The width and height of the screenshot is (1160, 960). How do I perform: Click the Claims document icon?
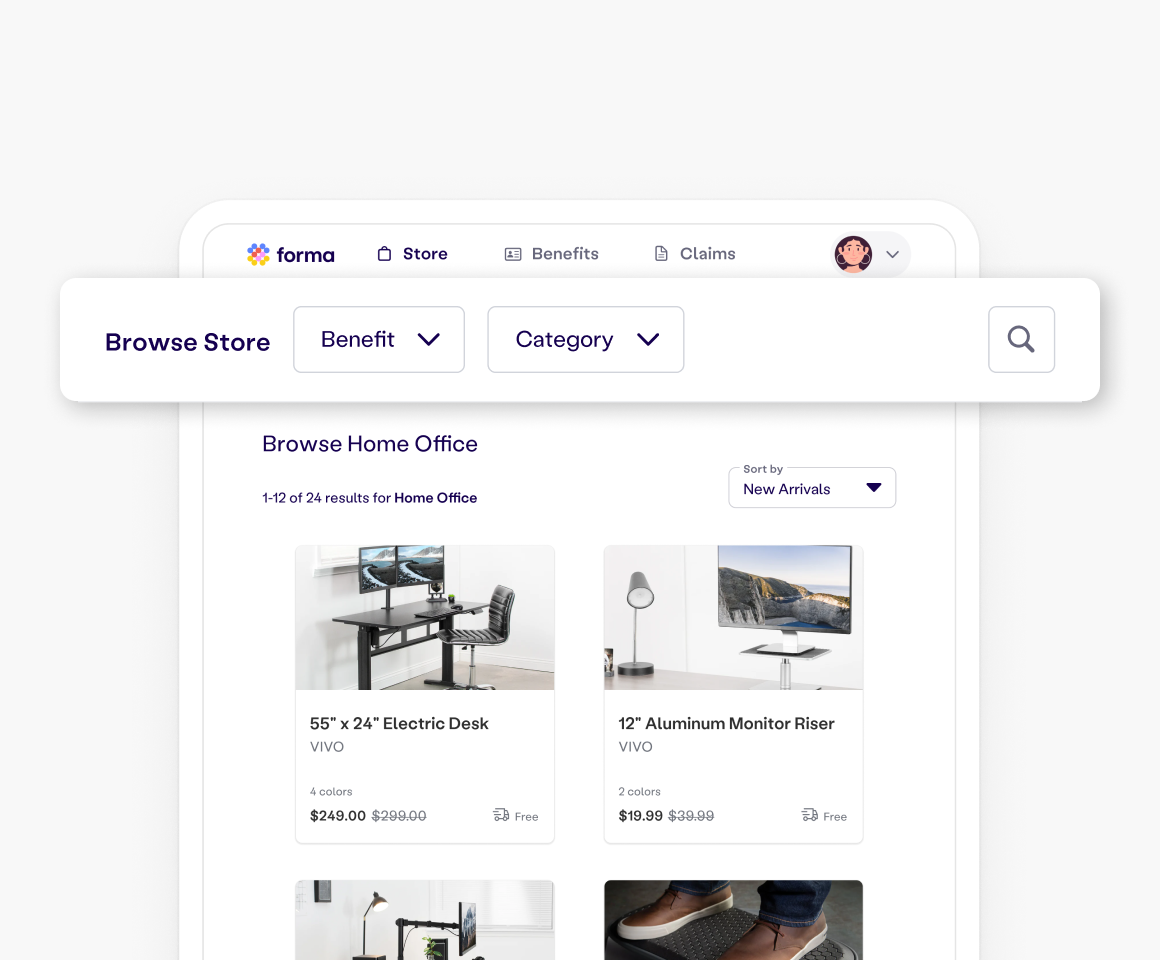coord(661,254)
